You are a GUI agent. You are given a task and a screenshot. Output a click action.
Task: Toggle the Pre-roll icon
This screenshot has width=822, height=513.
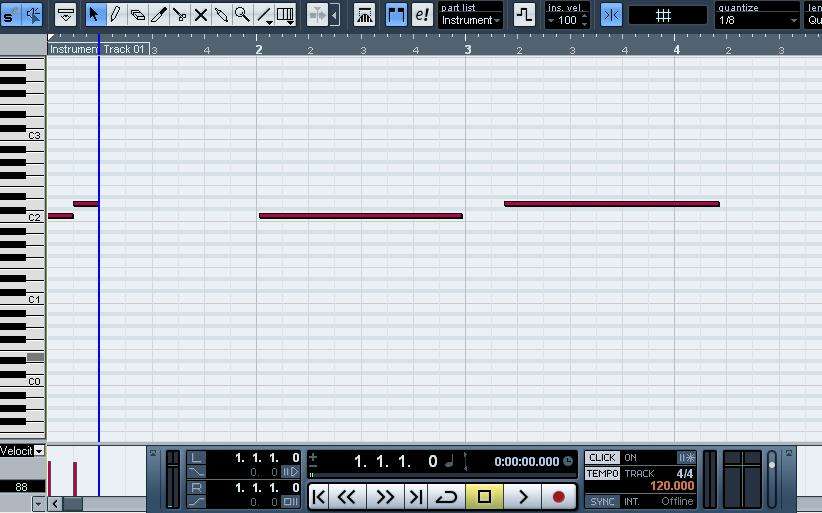(x=290, y=472)
